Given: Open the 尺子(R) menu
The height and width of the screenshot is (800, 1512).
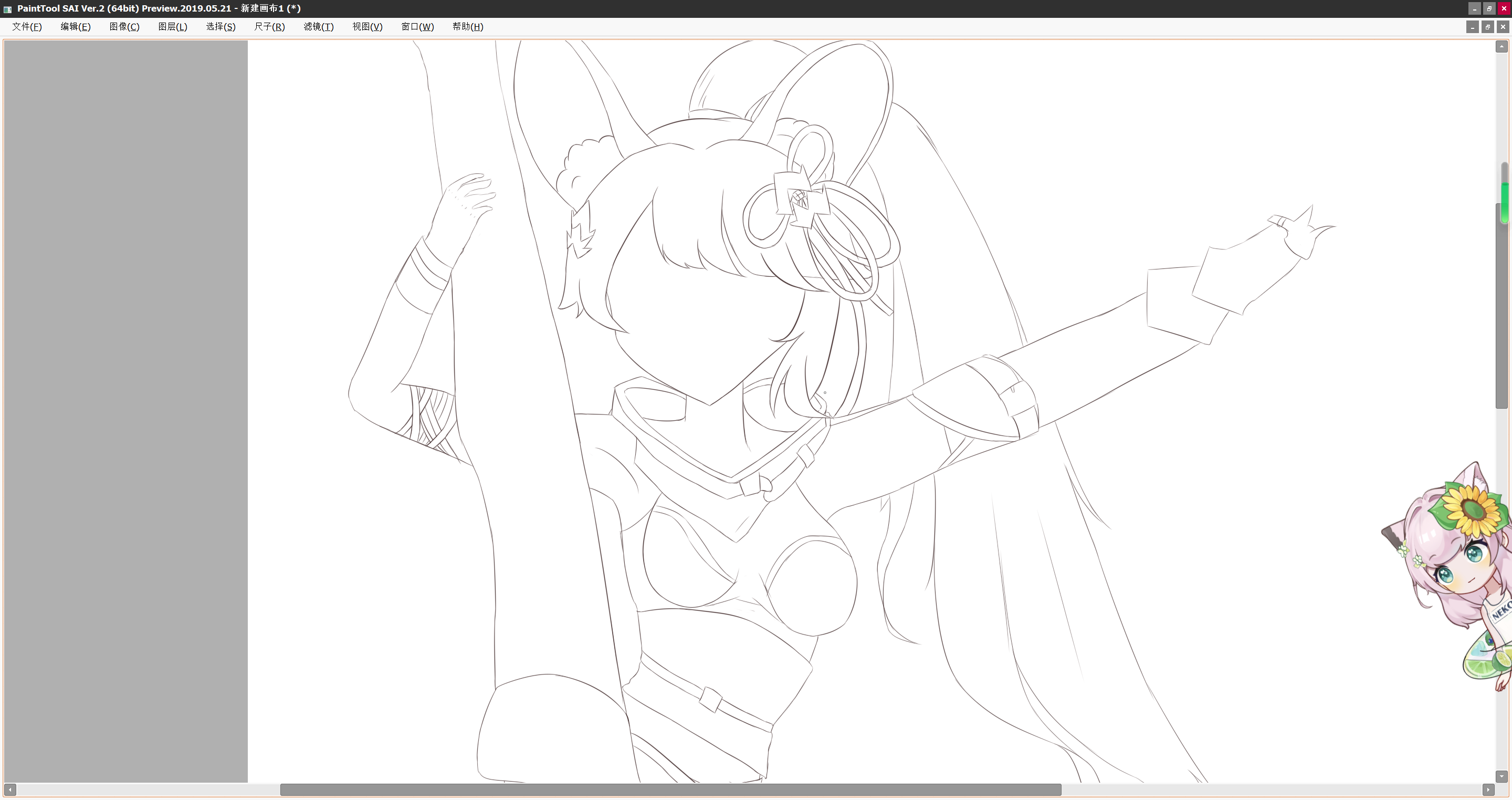Looking at the screenshot, I should [x=269, y=26].
